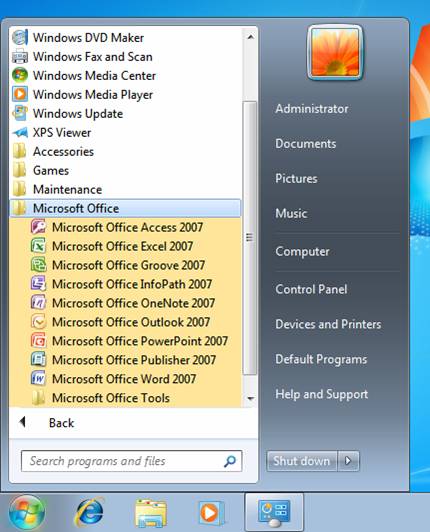
Task: Expand the Maintenance folder
Action: (125, 189)
